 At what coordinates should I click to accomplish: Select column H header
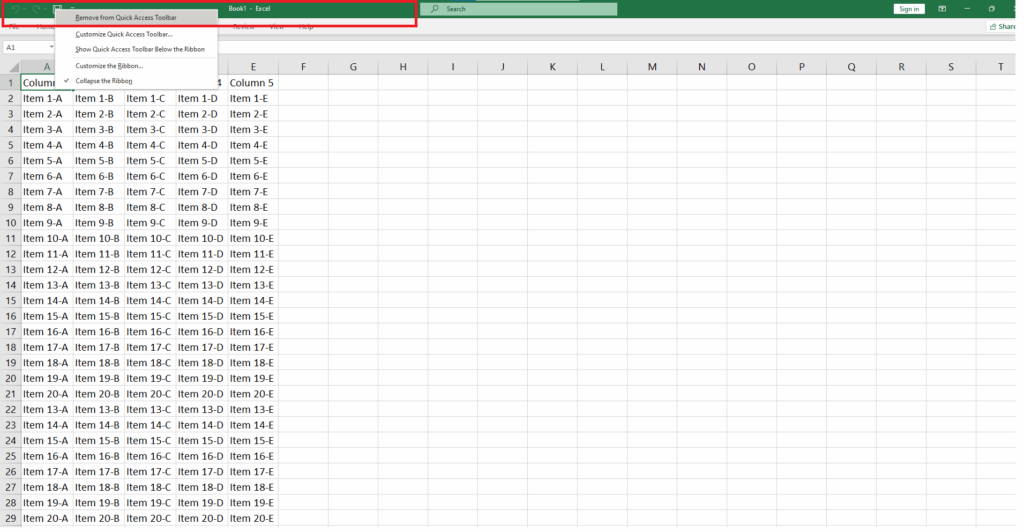point(403,67)
